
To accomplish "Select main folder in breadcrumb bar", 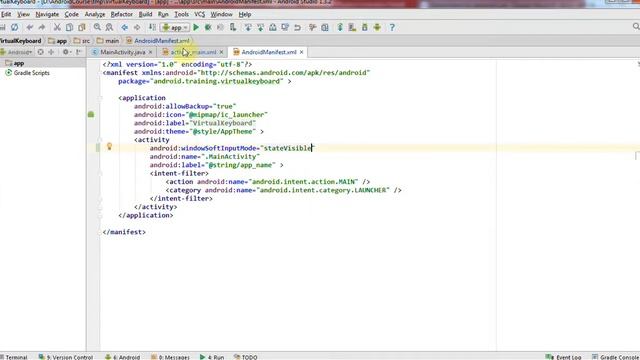I will 108,41.
